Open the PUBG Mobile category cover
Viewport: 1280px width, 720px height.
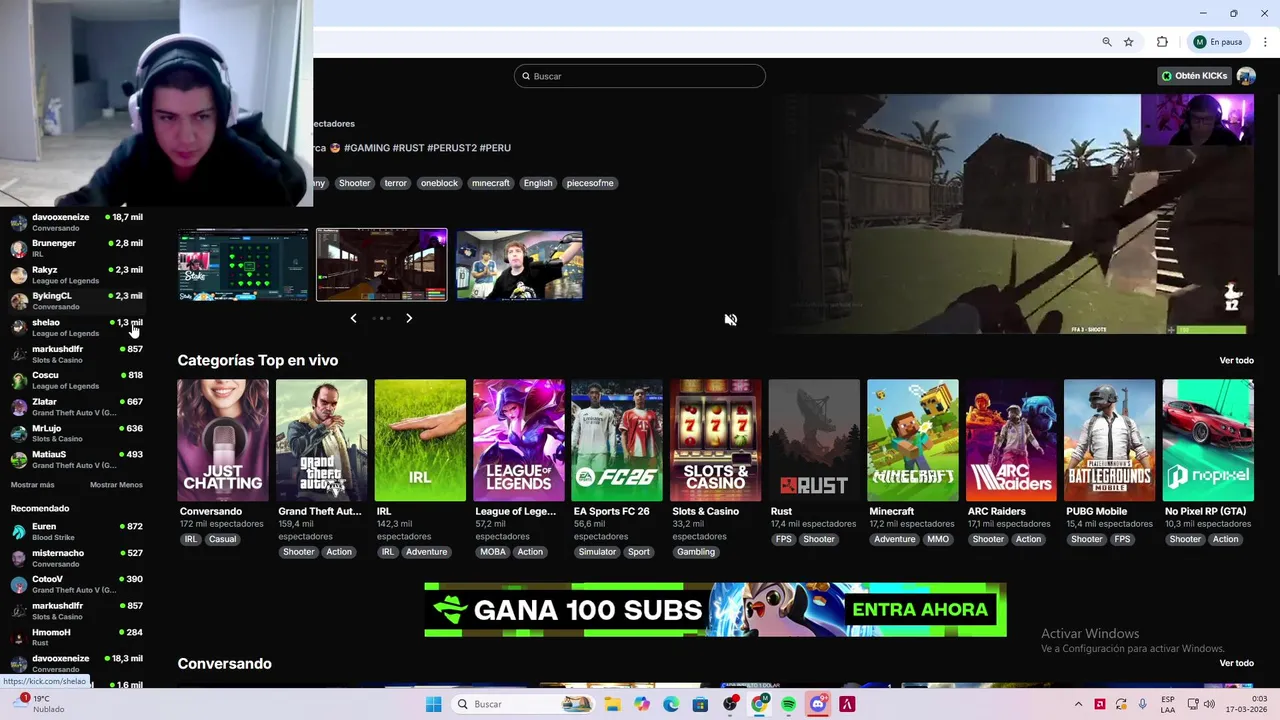tap(1109, 440)
